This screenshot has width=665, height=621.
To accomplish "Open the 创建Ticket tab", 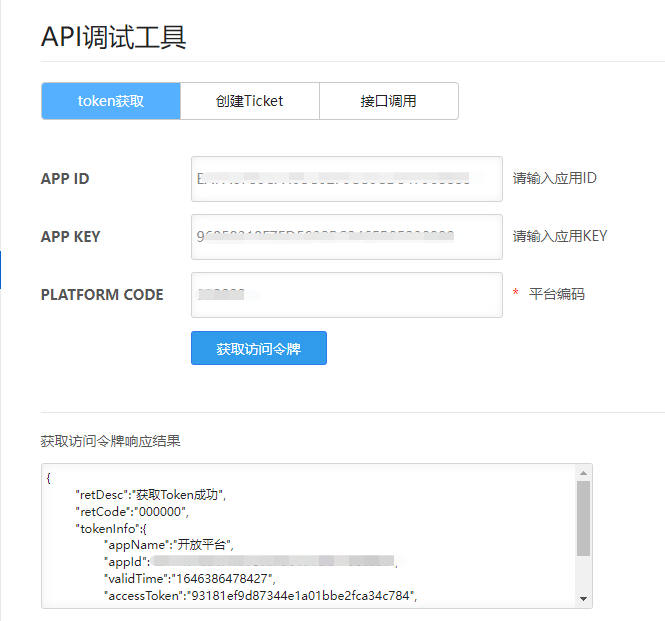I will tap(249, 101).
